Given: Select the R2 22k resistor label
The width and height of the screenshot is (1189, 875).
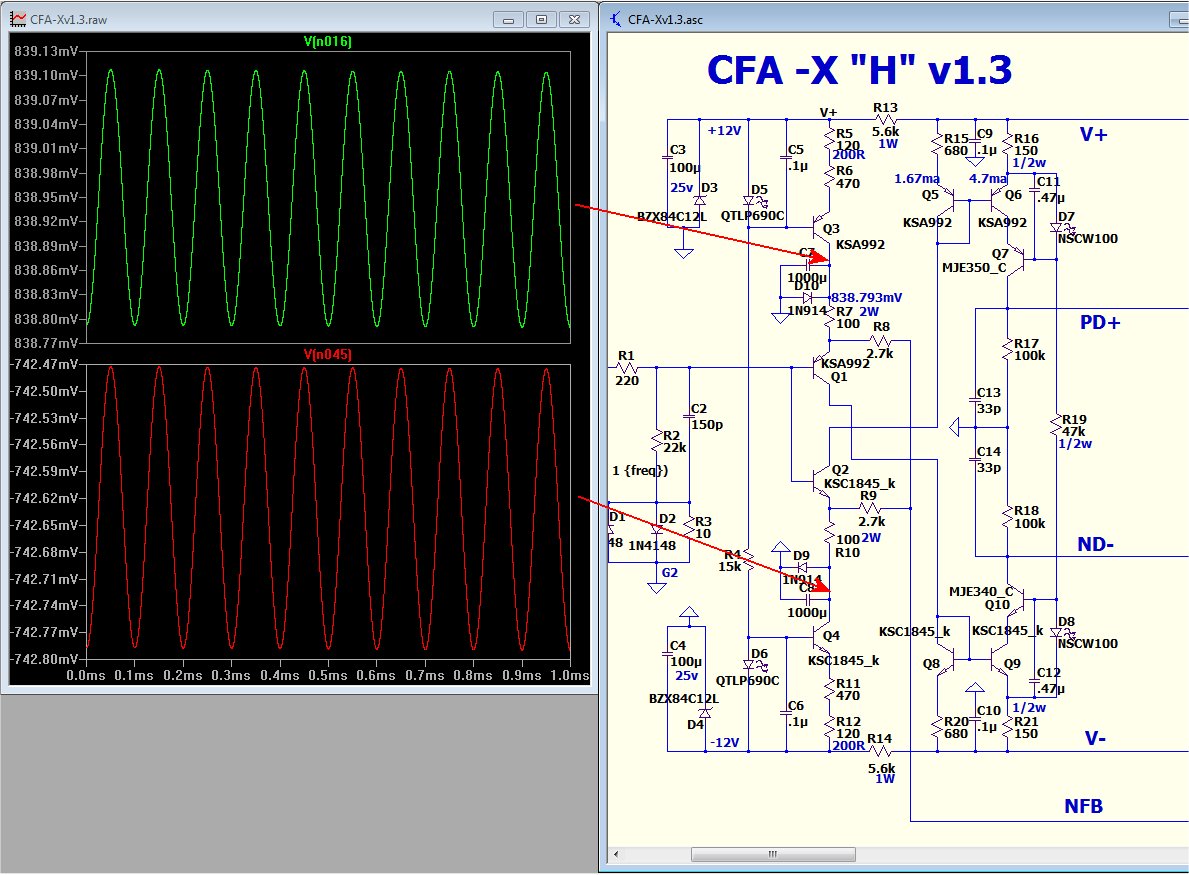Looking at the screenshot, I should 673,441.
